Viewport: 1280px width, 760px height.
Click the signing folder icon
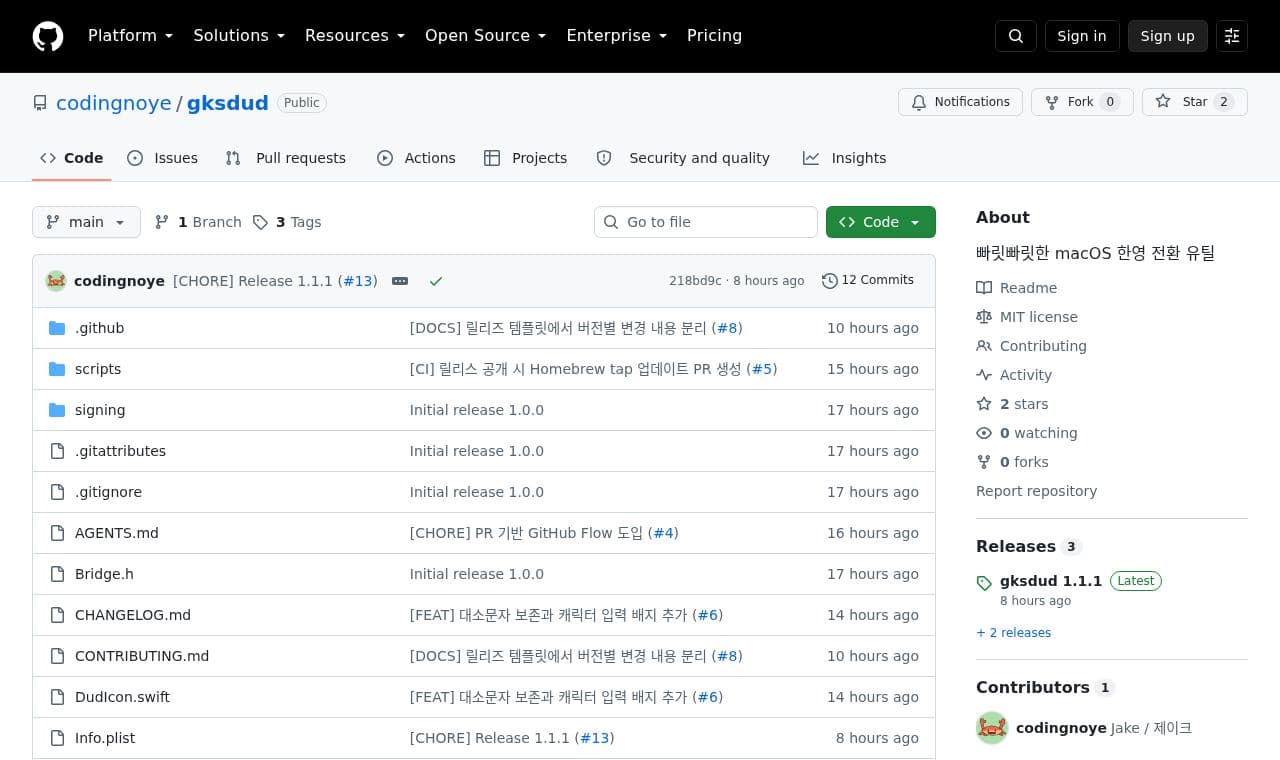click(x=57, y=410)
